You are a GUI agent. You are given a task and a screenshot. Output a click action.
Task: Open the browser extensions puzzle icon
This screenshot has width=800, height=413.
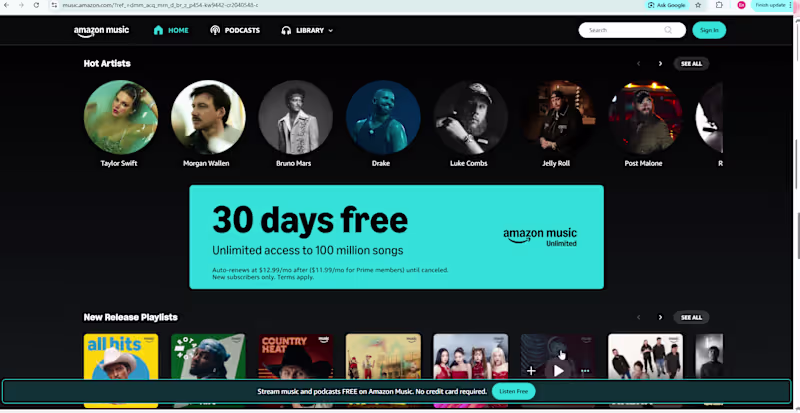click(719, 5)
